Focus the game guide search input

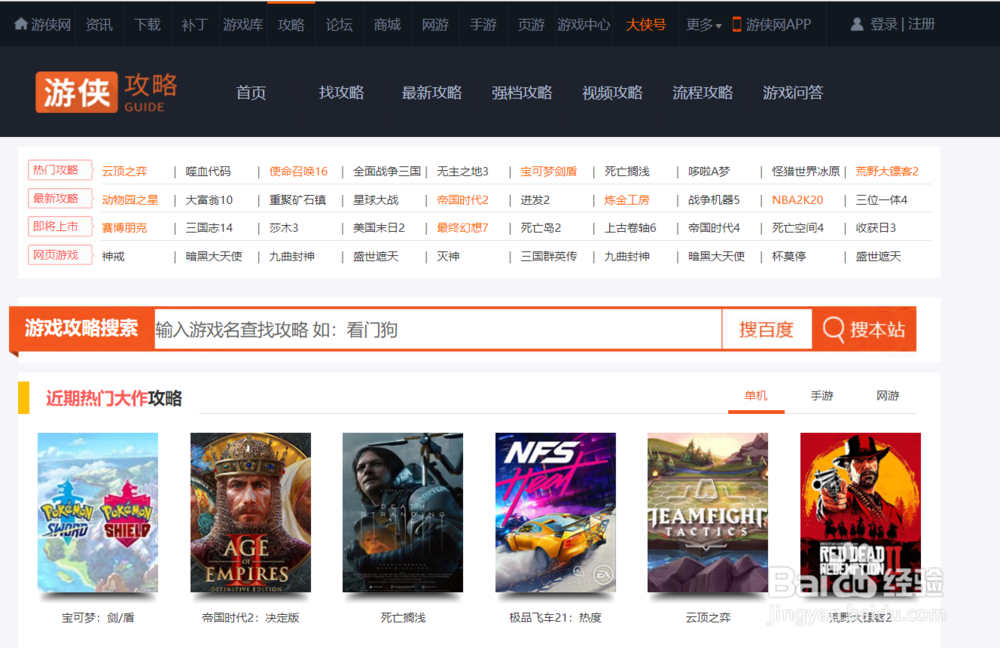tap(438, 330)
